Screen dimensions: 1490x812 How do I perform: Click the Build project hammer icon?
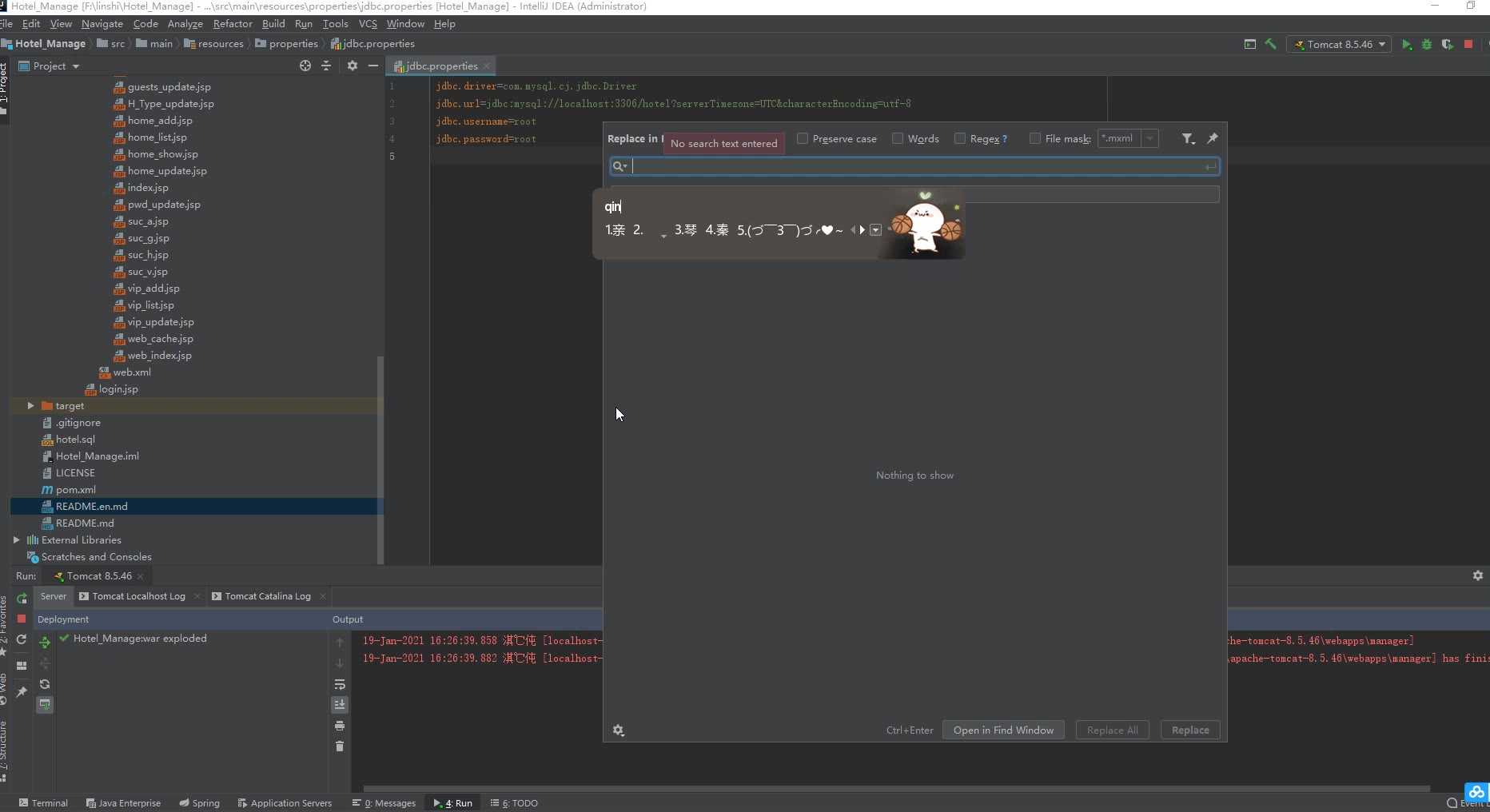pos(1271,45)
